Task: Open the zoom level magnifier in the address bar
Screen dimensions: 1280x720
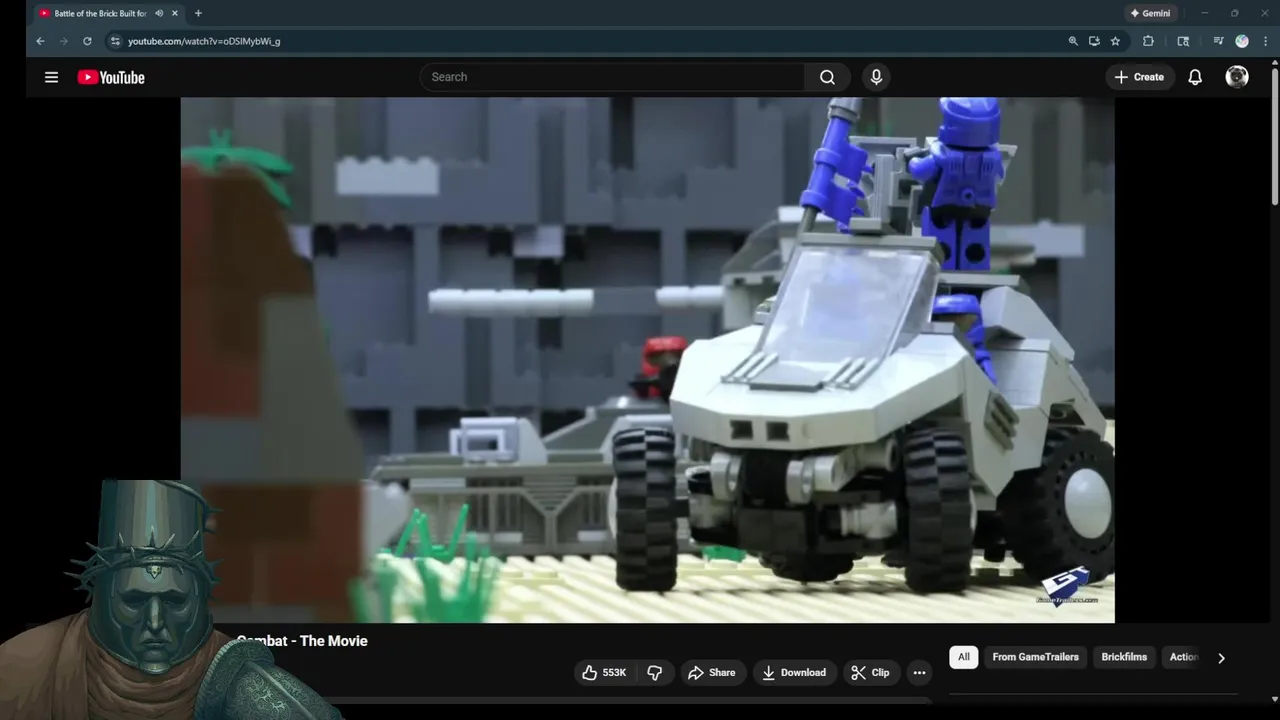Action: pos(1073,41)
